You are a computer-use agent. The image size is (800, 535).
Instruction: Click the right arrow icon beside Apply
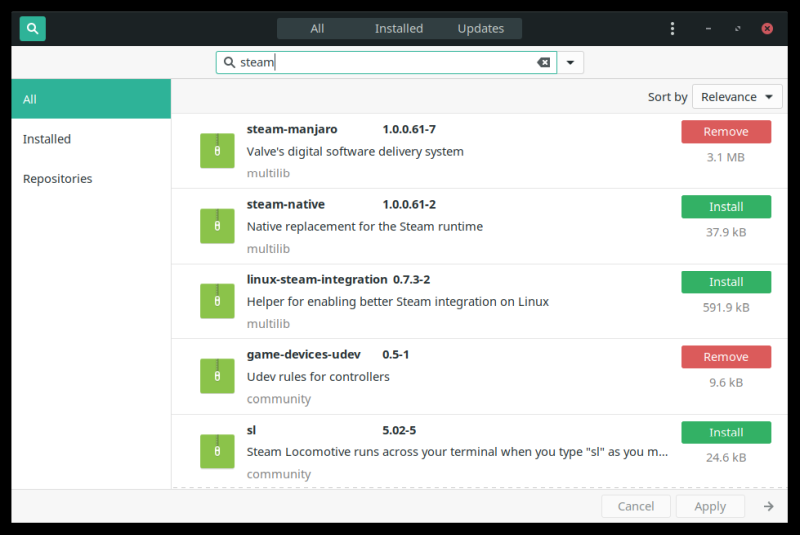768,506
